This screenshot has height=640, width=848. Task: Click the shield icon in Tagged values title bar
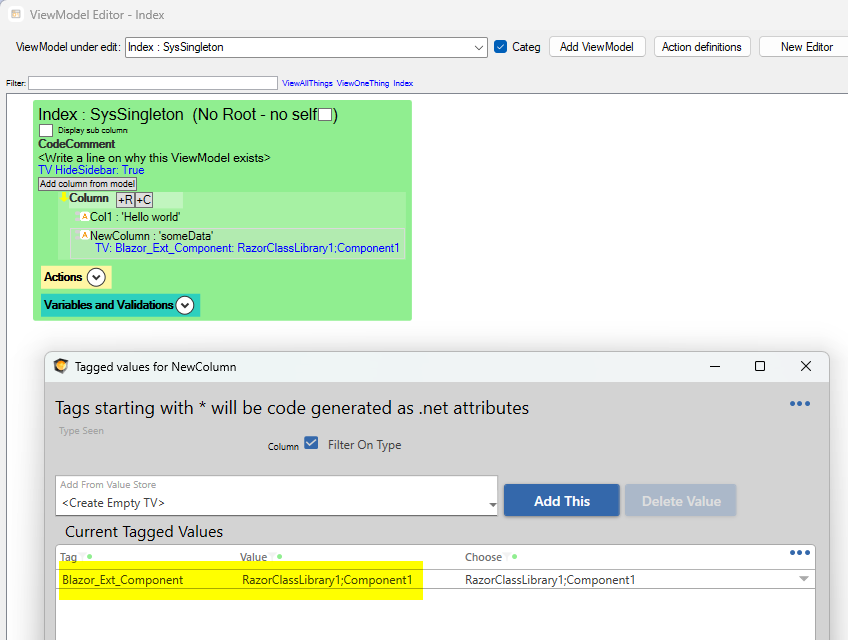coord(60,367)
